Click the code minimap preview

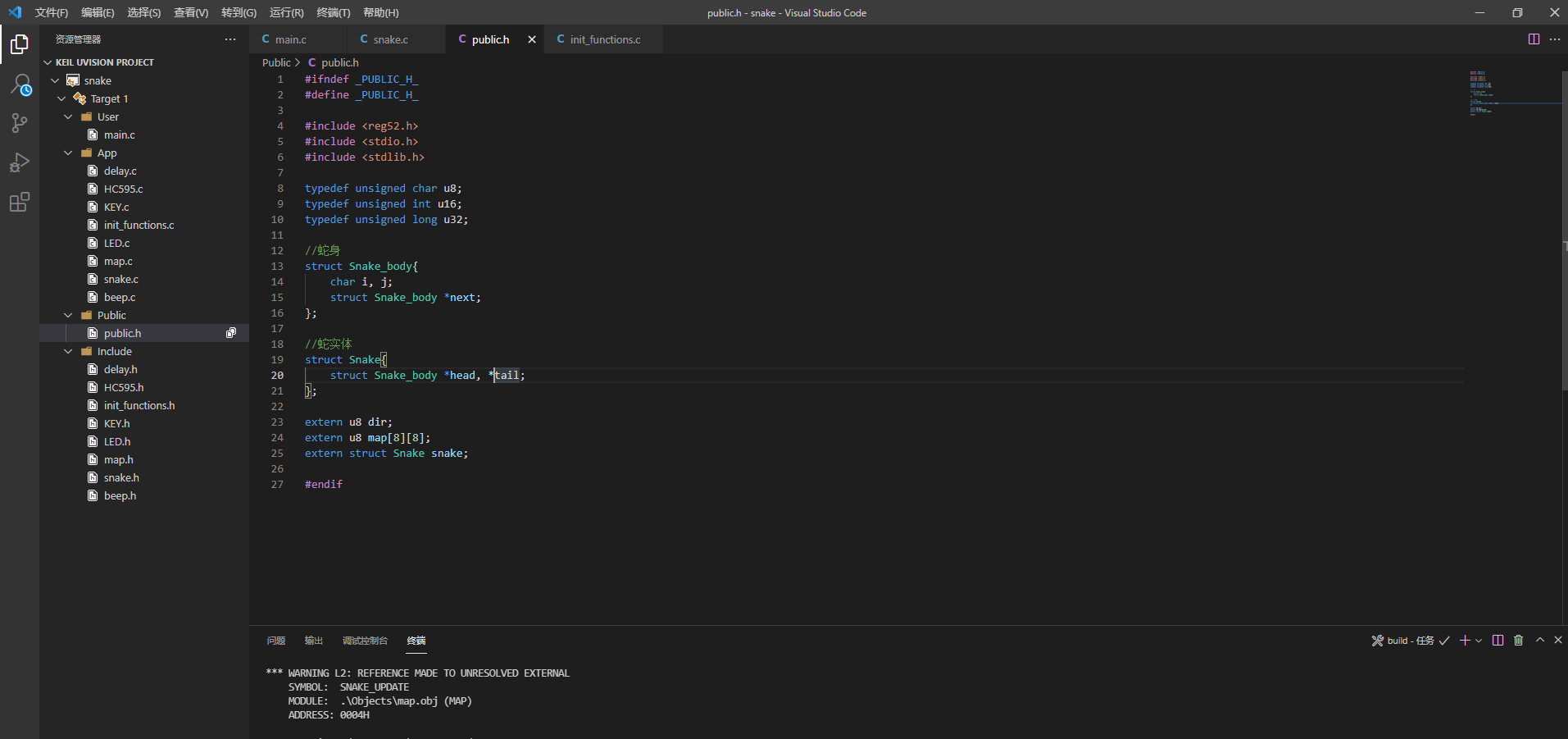tap(1513, 93)
